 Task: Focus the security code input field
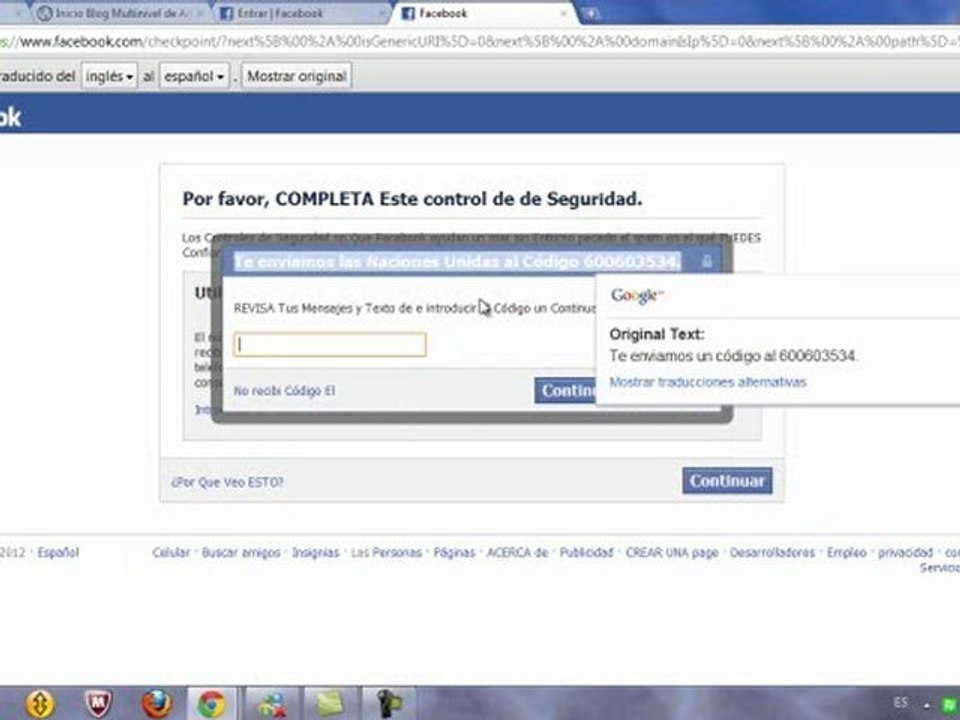coord(329,344)
